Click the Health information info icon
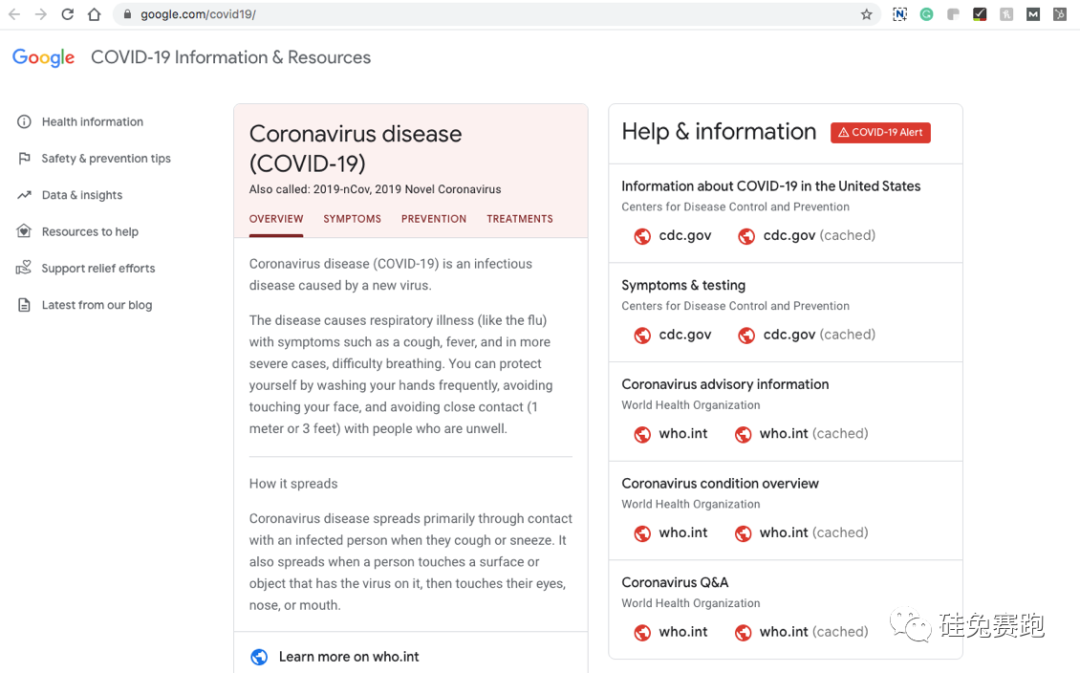1080x673 pixels. pyautogui.click(x=24, y=122)
